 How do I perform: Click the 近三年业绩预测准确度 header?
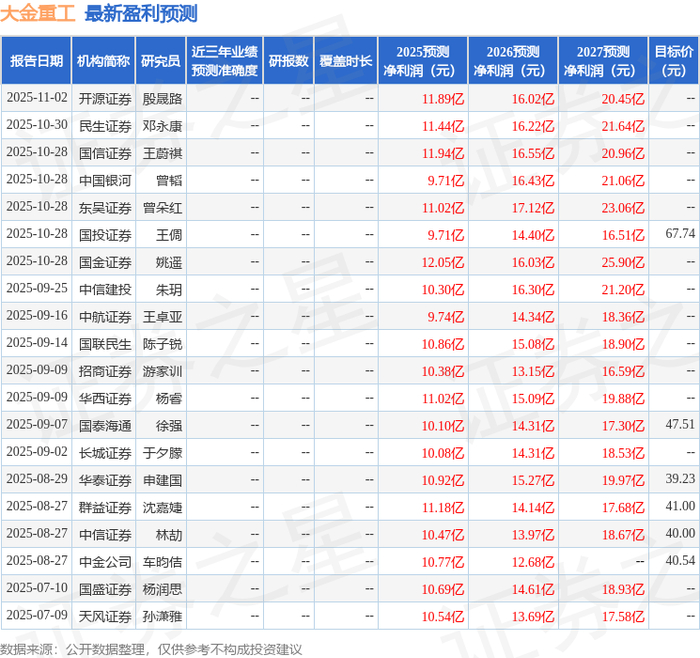[x=225, y=61]
